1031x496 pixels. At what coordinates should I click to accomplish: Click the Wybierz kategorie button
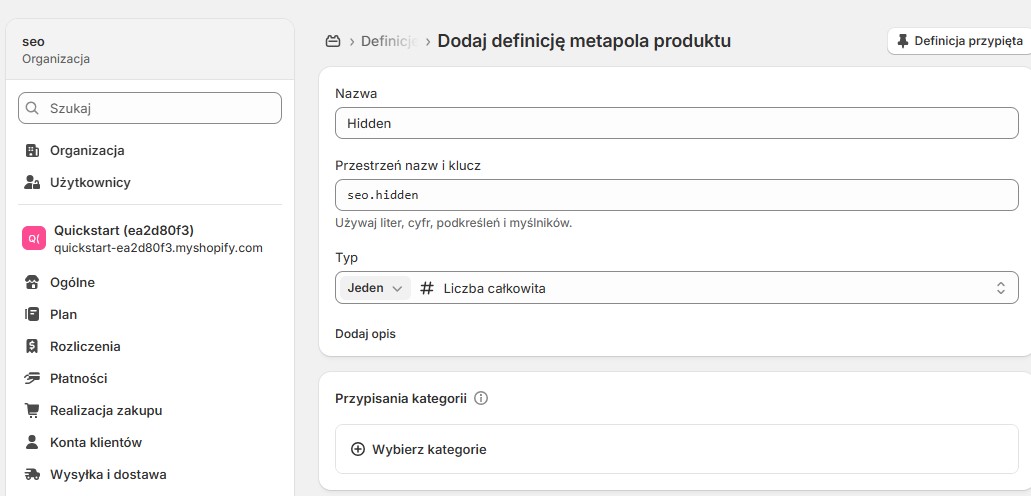click(x=677, y=449)
